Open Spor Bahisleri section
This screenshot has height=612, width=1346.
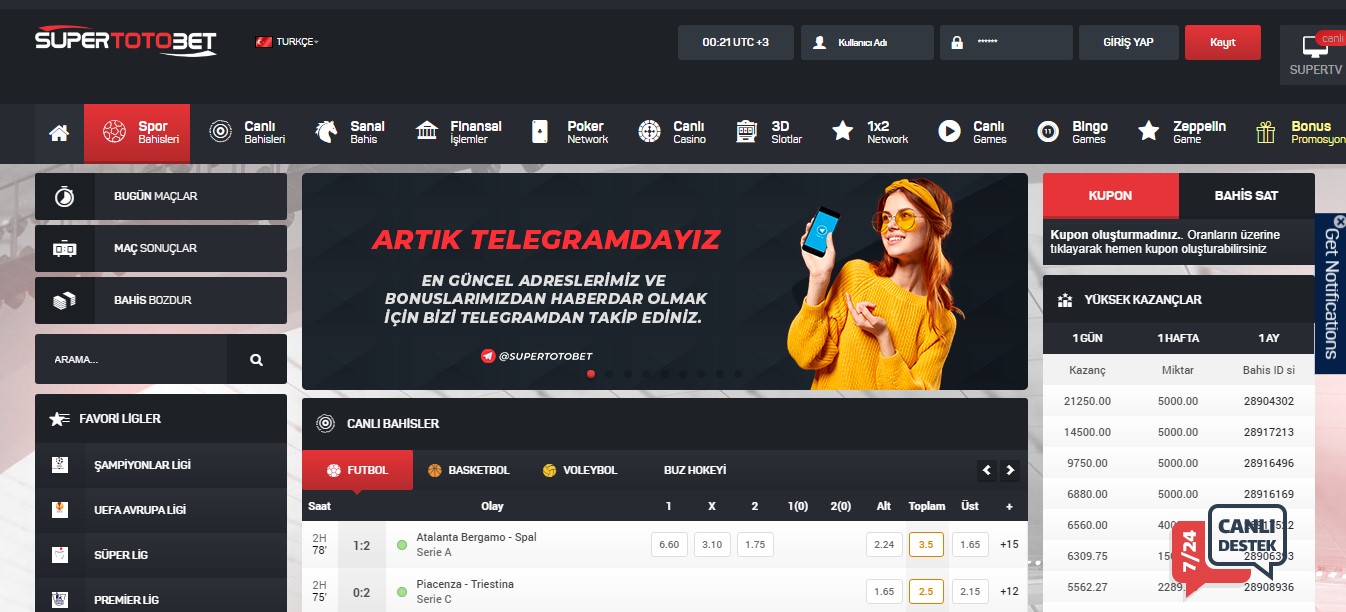(137, 133)
